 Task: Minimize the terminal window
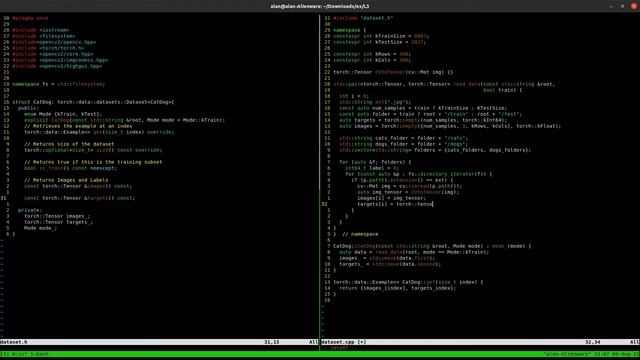tap(611, 6)
